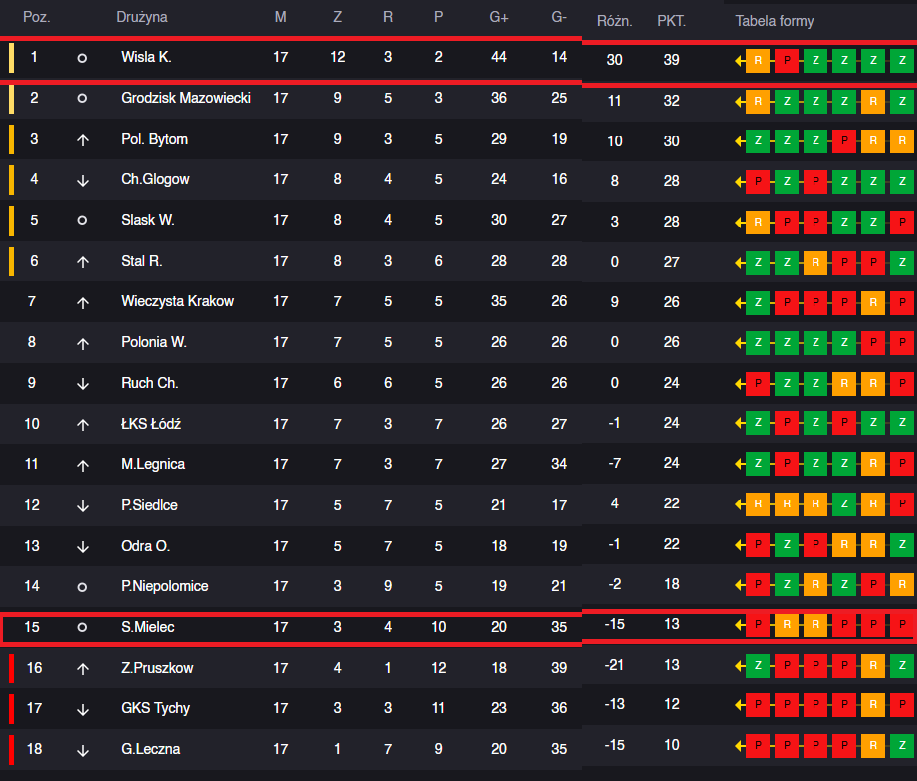The image size is (917, 781).
Task: Sort table by Drużyna column header
Action: pyautogui.click(x=142, y=17)
